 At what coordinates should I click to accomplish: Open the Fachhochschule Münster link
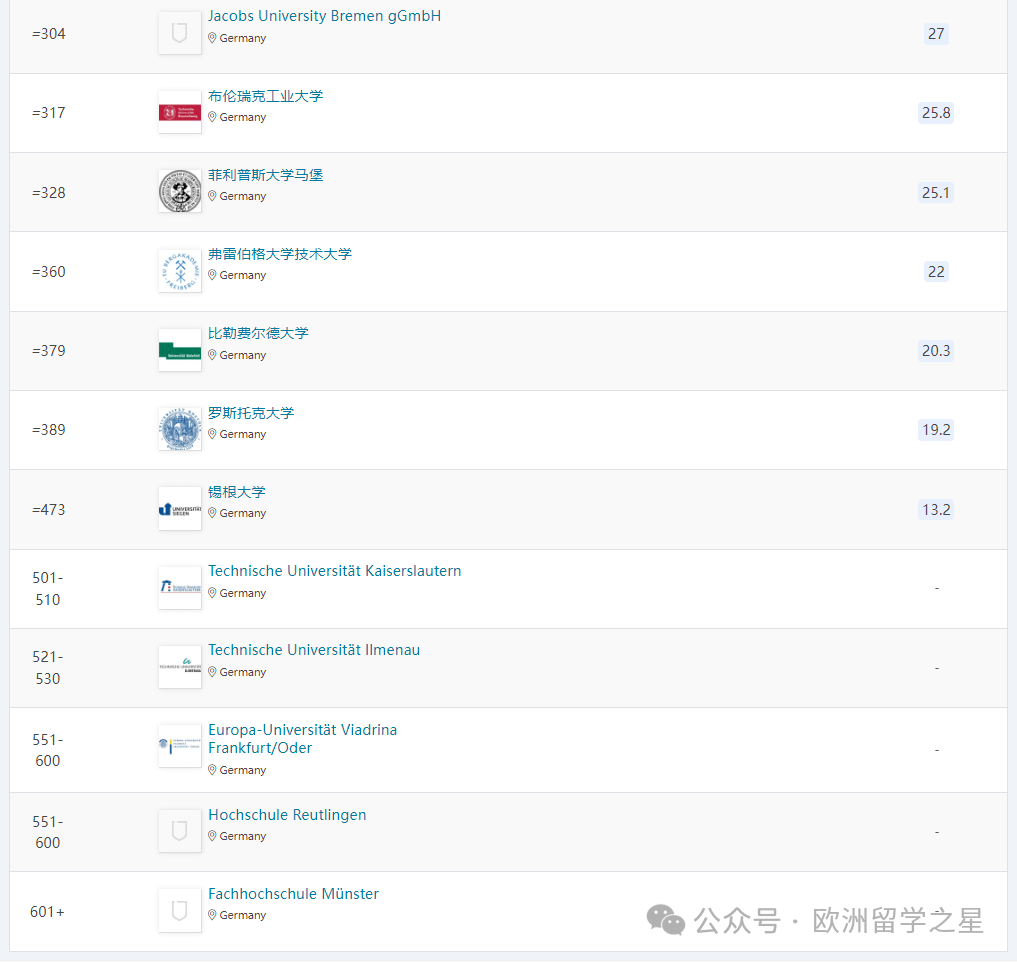[293, 894]
